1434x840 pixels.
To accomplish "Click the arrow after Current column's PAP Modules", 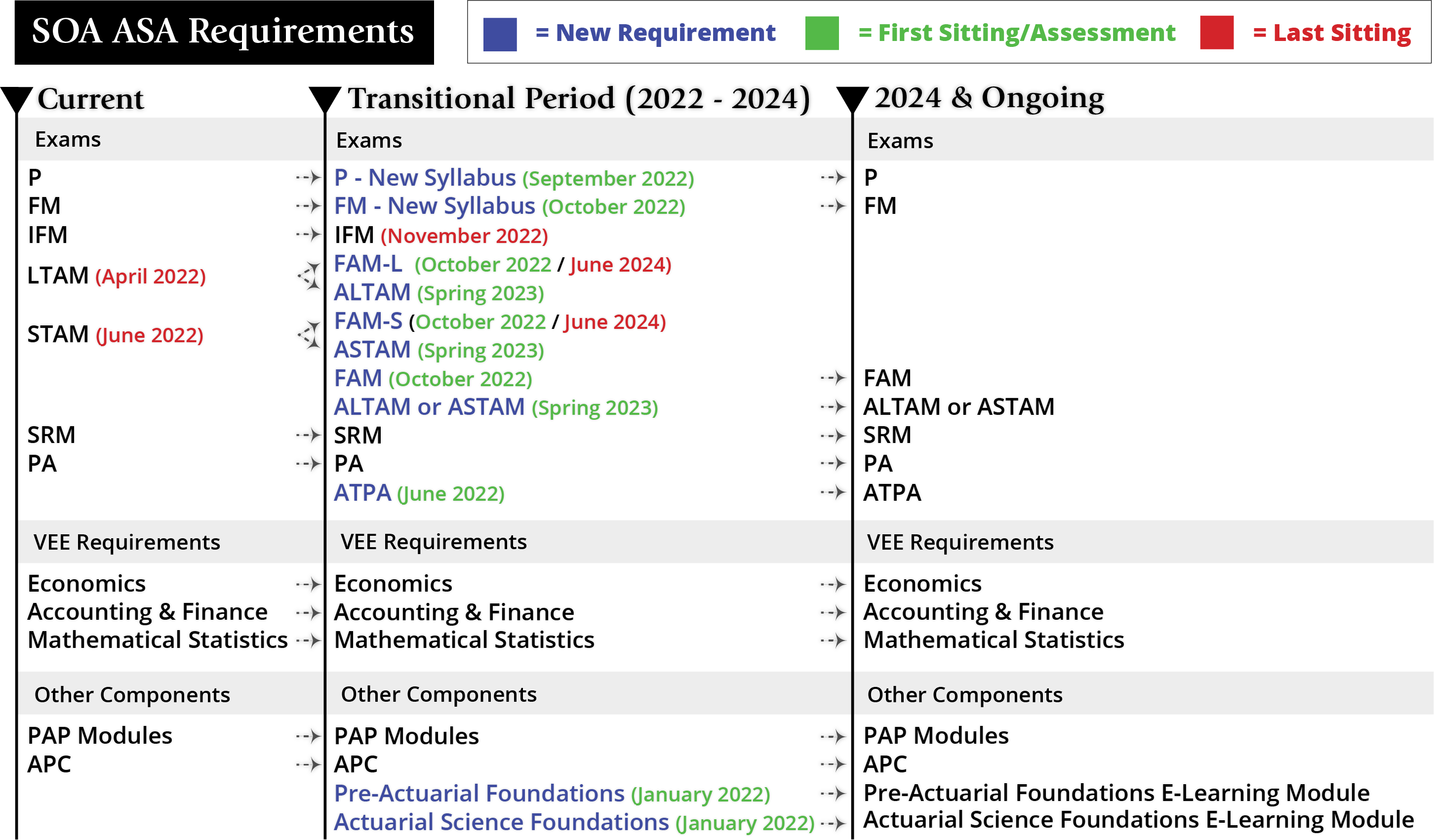I will 309,736.
